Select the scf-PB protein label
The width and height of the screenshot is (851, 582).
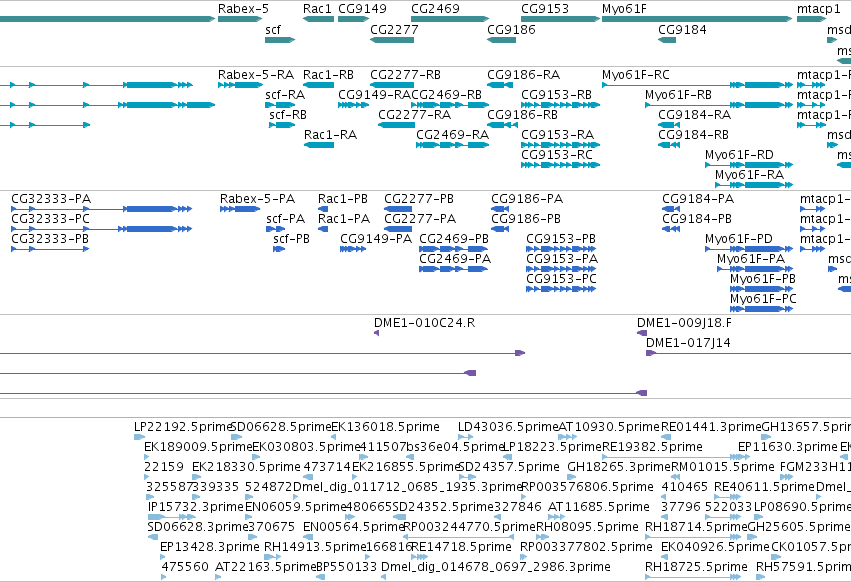click(291, 239)
